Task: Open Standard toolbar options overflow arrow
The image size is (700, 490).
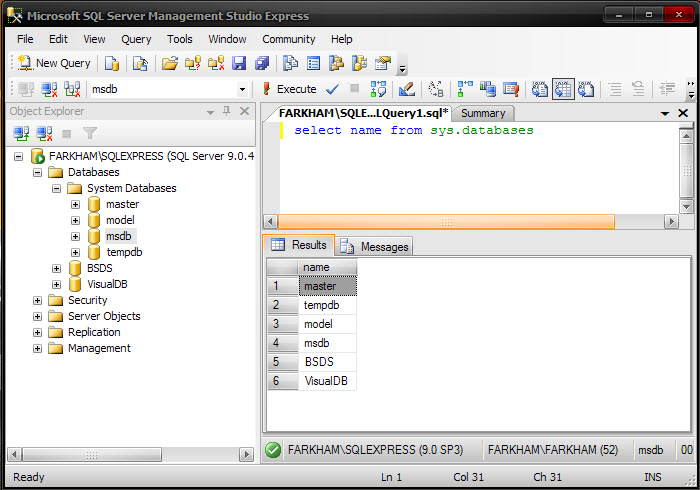Action: coord(402,69)
